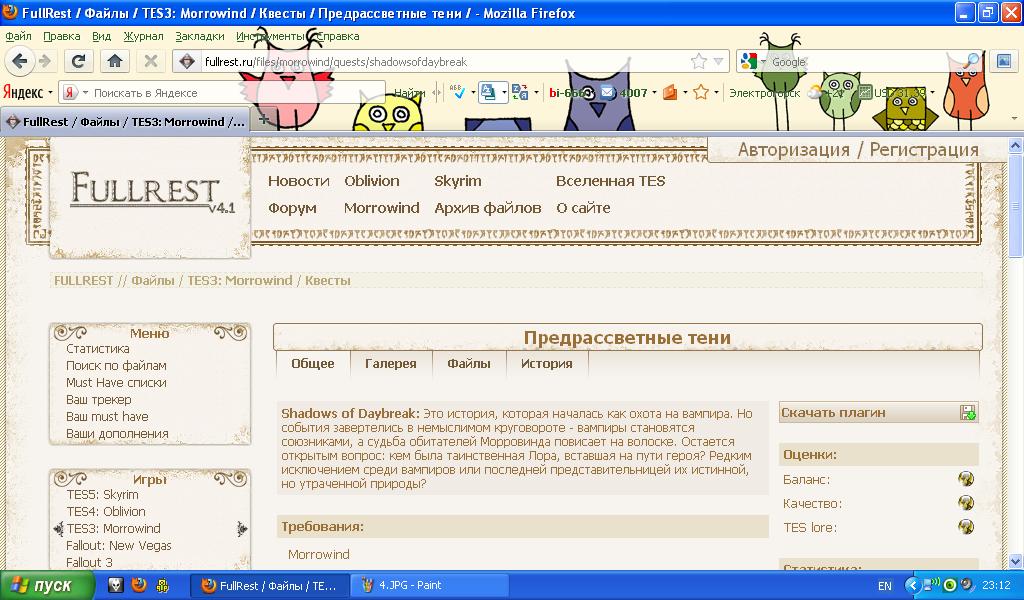Bookmark this page with the star icon
The width and height of the screenshot is (1024, 600).
[x=699, y=61]
